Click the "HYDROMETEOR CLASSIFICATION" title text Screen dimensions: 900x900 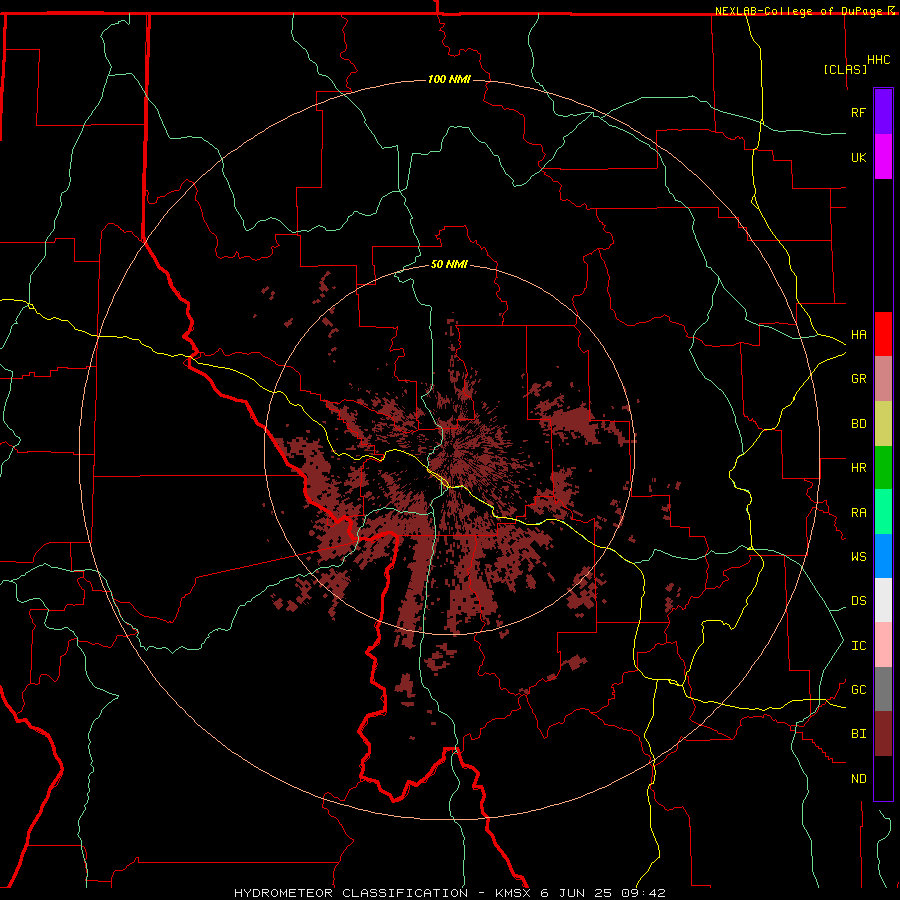coord(351,893)
